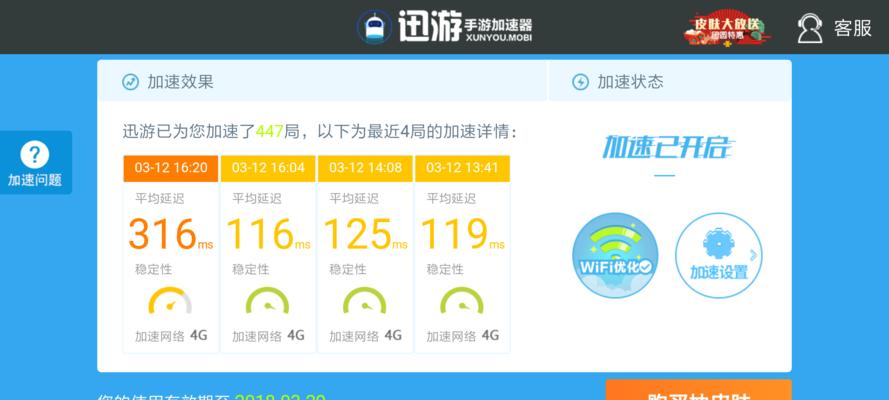Tap the question mark help icon
The image size is (889, 400).
35,155
